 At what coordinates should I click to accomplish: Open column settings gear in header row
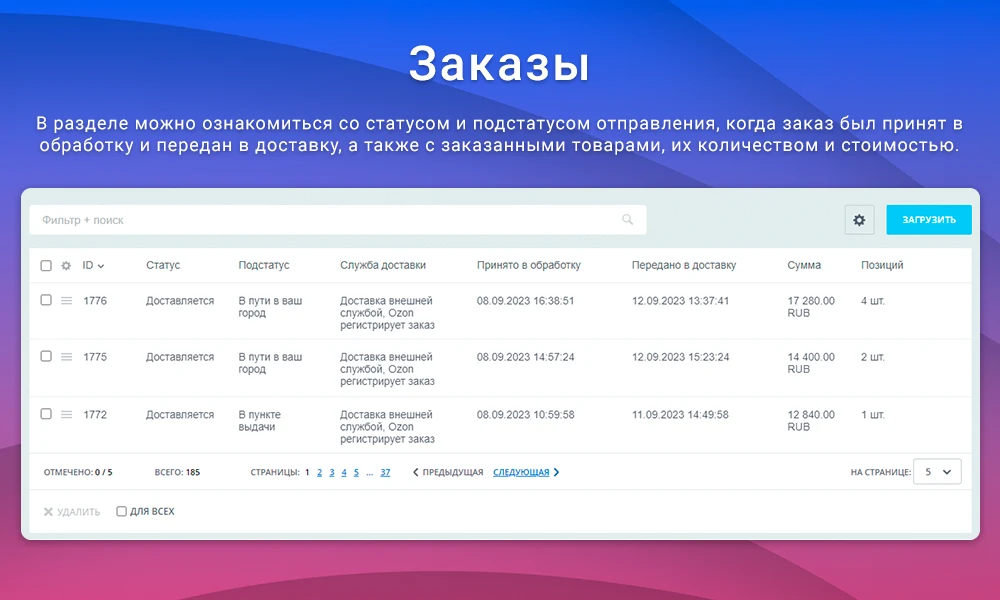[66, 265]
